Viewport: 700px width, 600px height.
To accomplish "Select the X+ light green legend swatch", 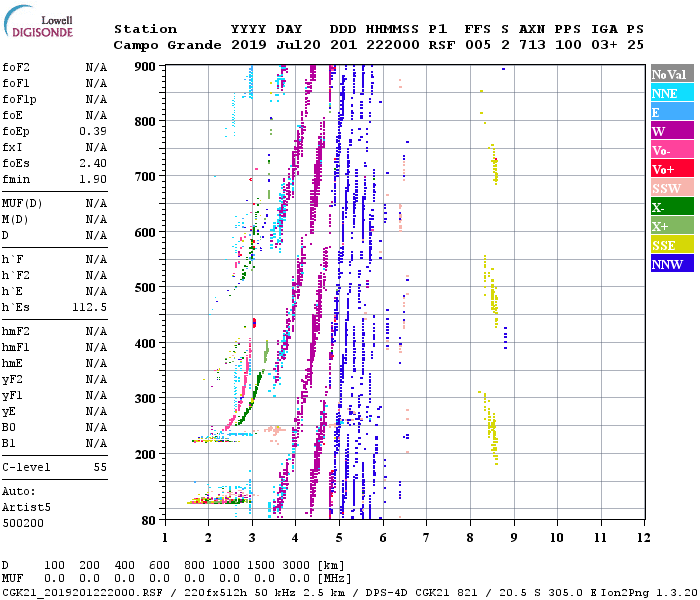I will click(672, 226).
